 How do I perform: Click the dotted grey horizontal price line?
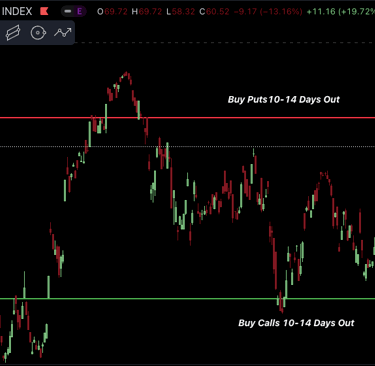[x=187, y=146]
